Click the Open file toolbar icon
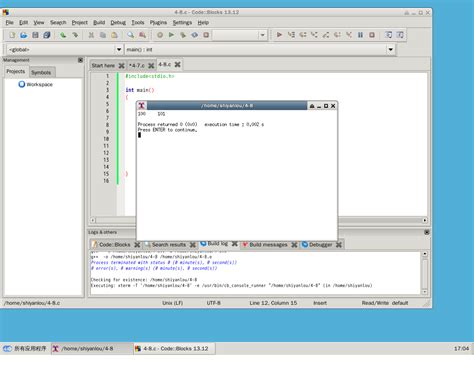 pyautogui.click(x=24, y=35)
